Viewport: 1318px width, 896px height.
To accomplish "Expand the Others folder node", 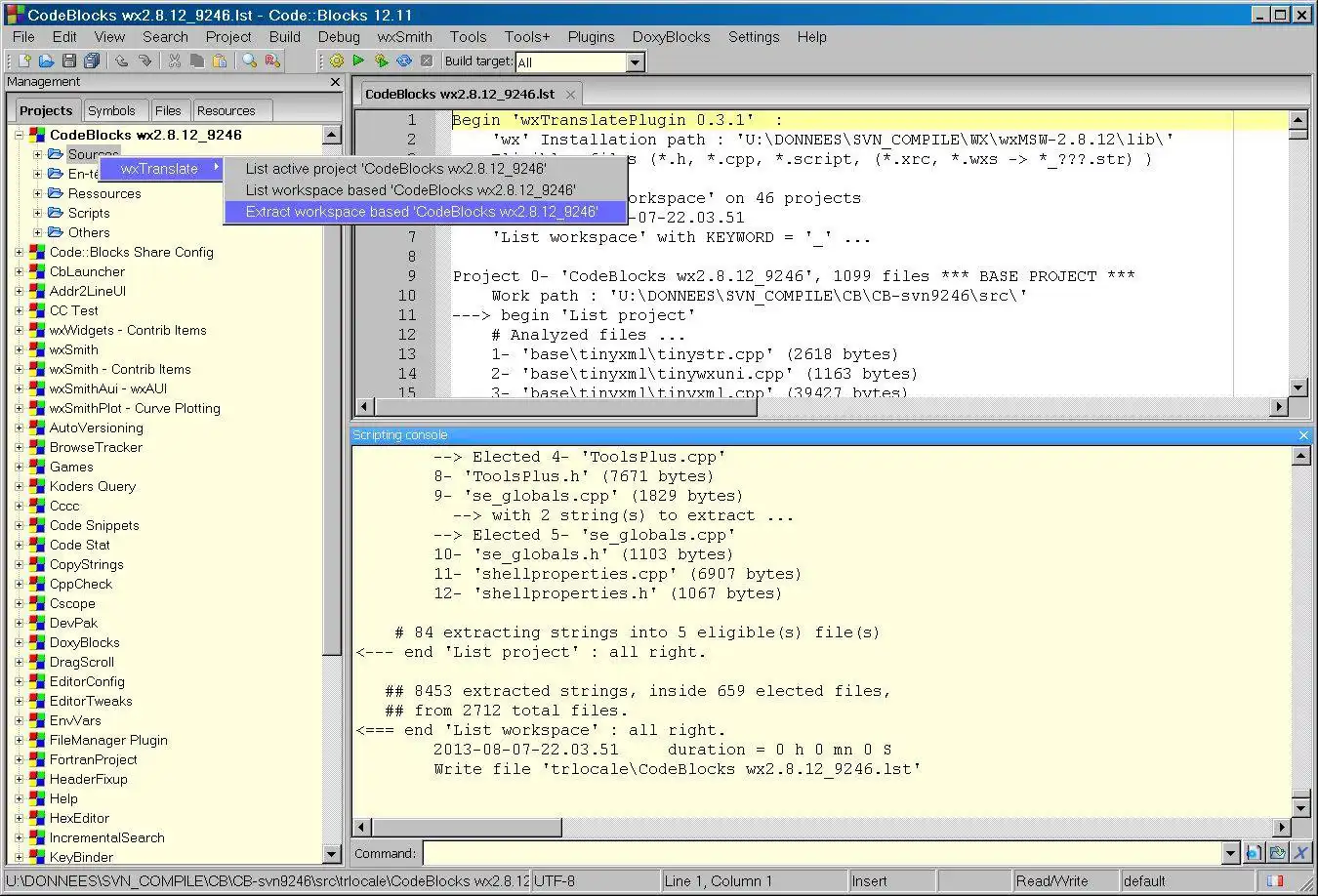I will click(x=38, y=232).
